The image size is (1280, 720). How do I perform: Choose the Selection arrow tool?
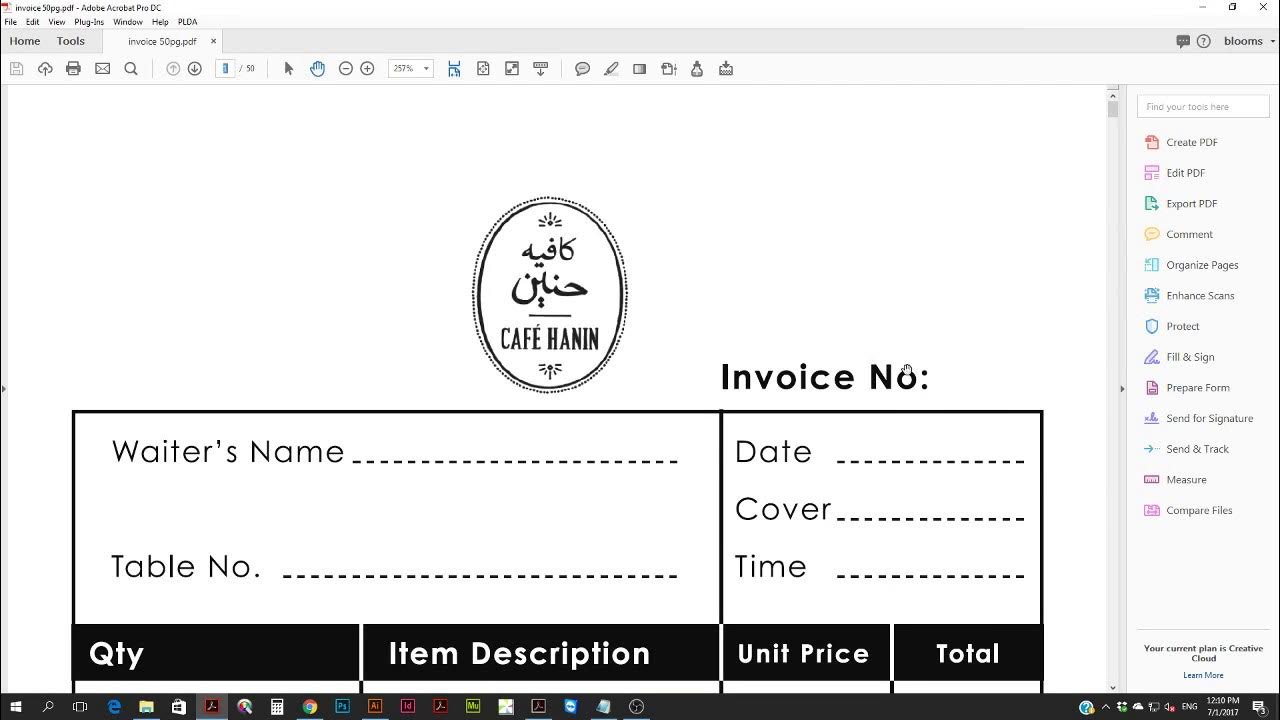[x=289, y=69]
